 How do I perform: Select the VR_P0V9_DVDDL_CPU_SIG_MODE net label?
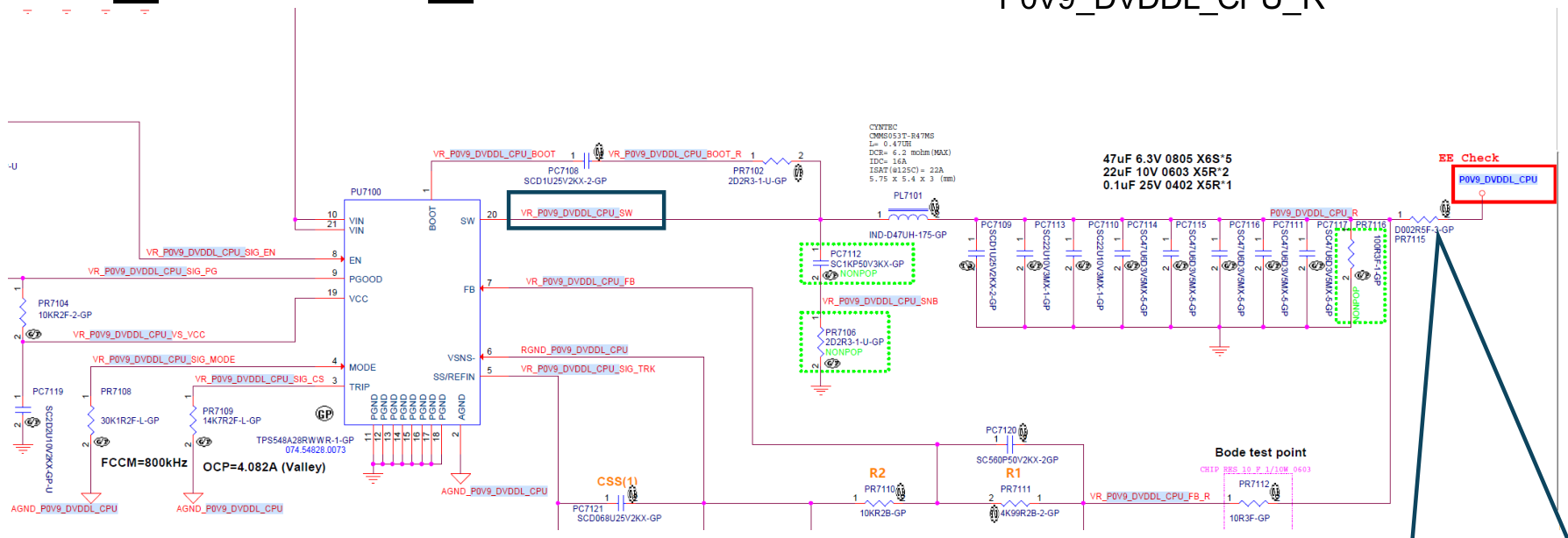(164, 359)
